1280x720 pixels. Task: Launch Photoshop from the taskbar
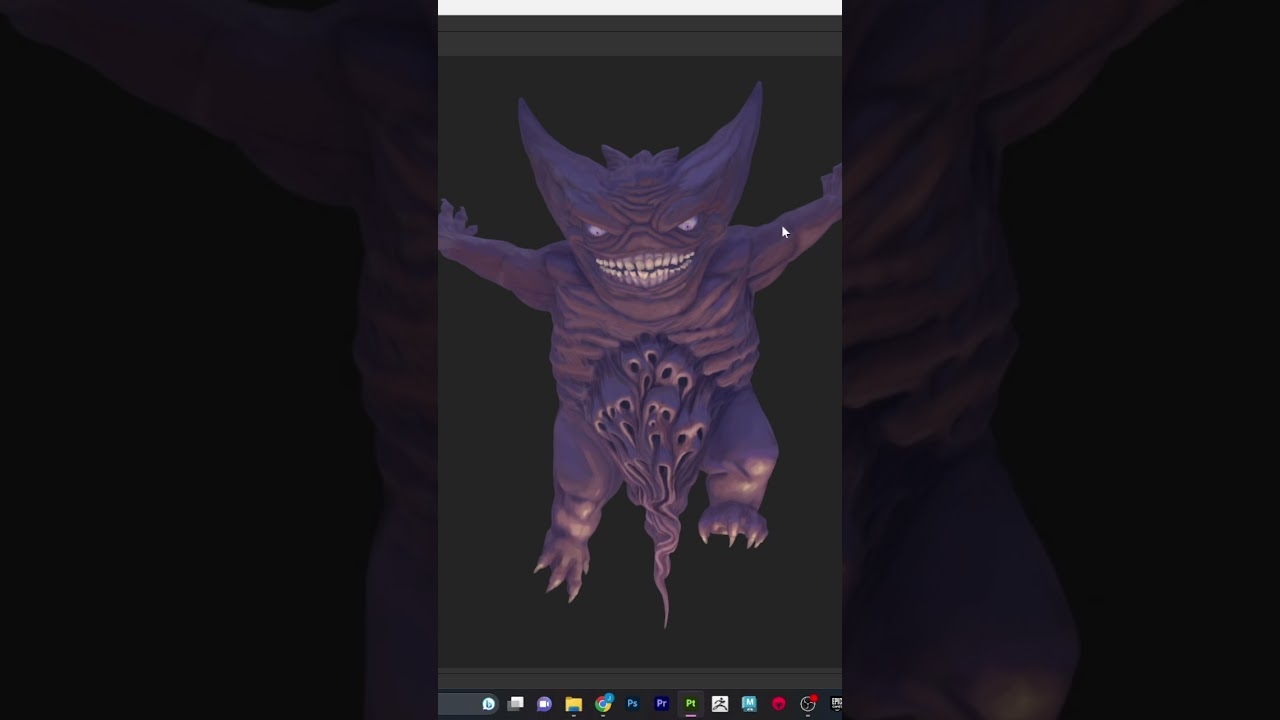click(632, 704)
